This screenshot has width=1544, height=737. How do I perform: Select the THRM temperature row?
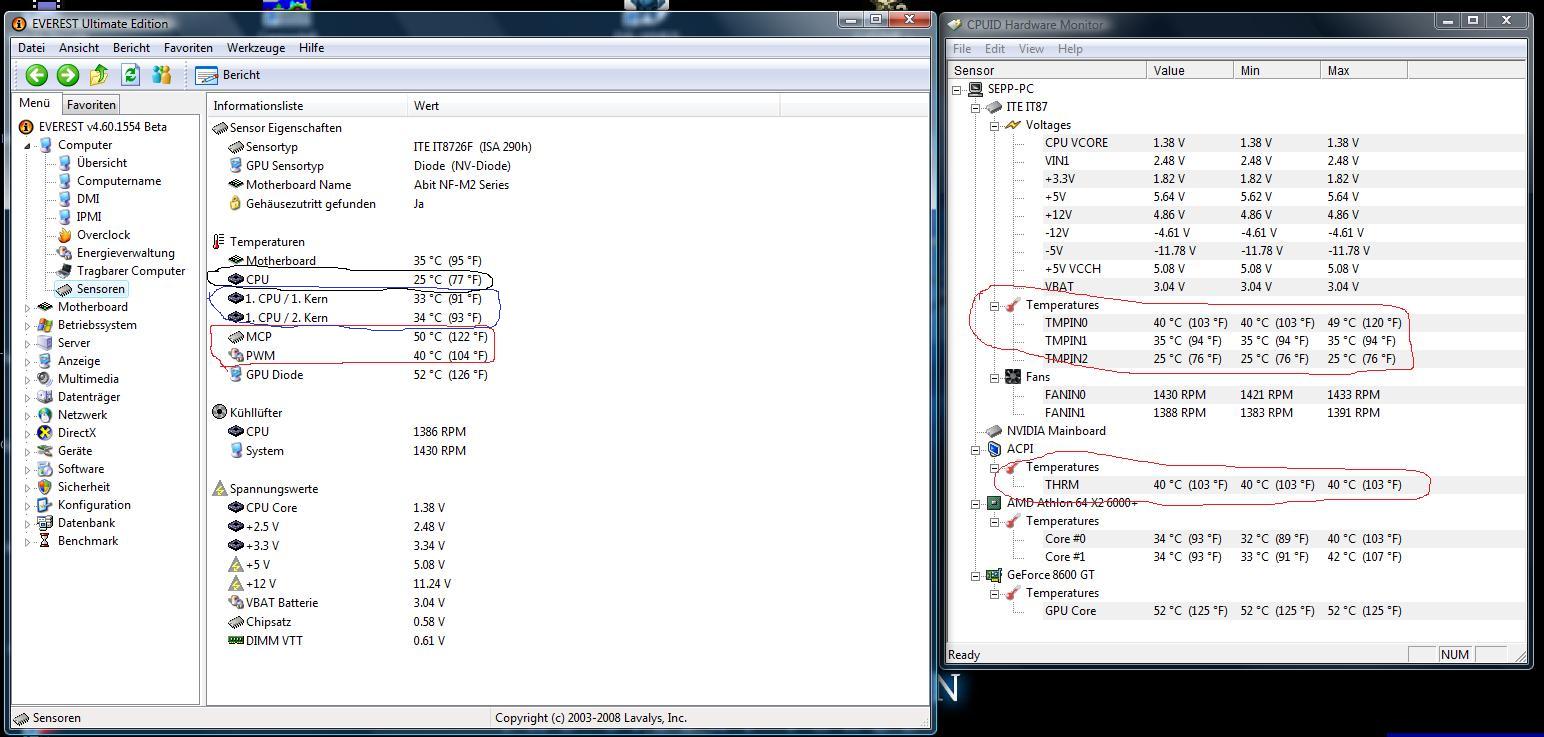tap(1283, 485)
